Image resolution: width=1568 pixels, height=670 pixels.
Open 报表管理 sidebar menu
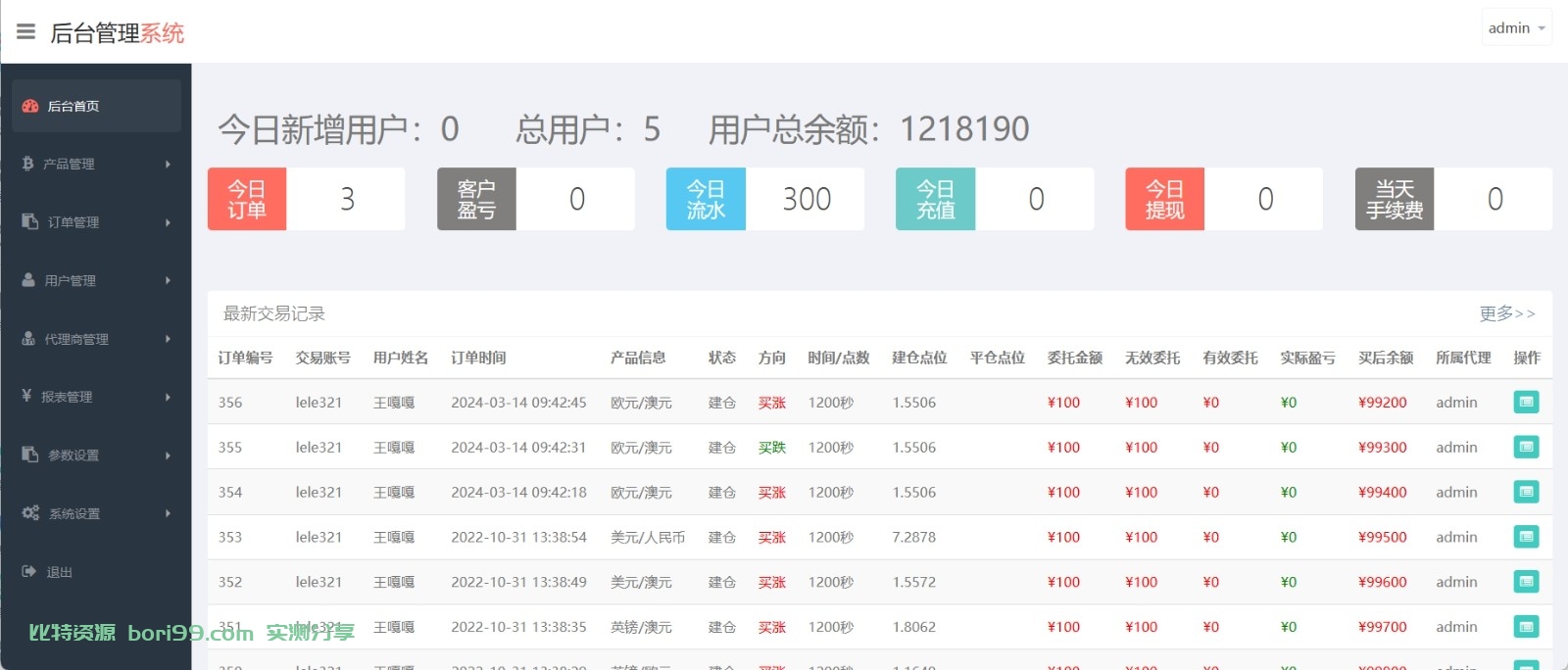(96, 397)
